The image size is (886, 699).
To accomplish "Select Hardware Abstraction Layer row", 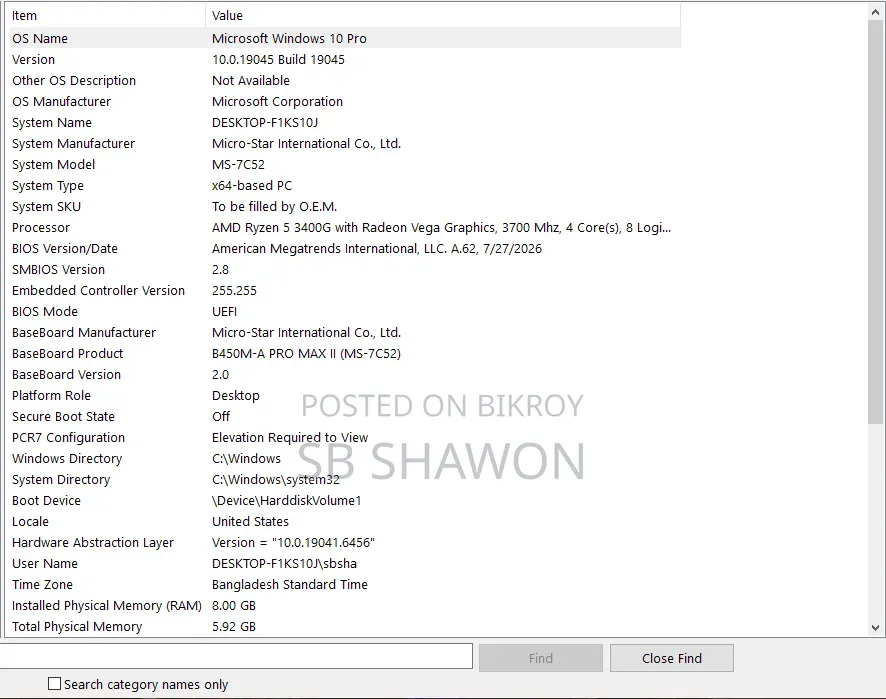I will (345, 542).
